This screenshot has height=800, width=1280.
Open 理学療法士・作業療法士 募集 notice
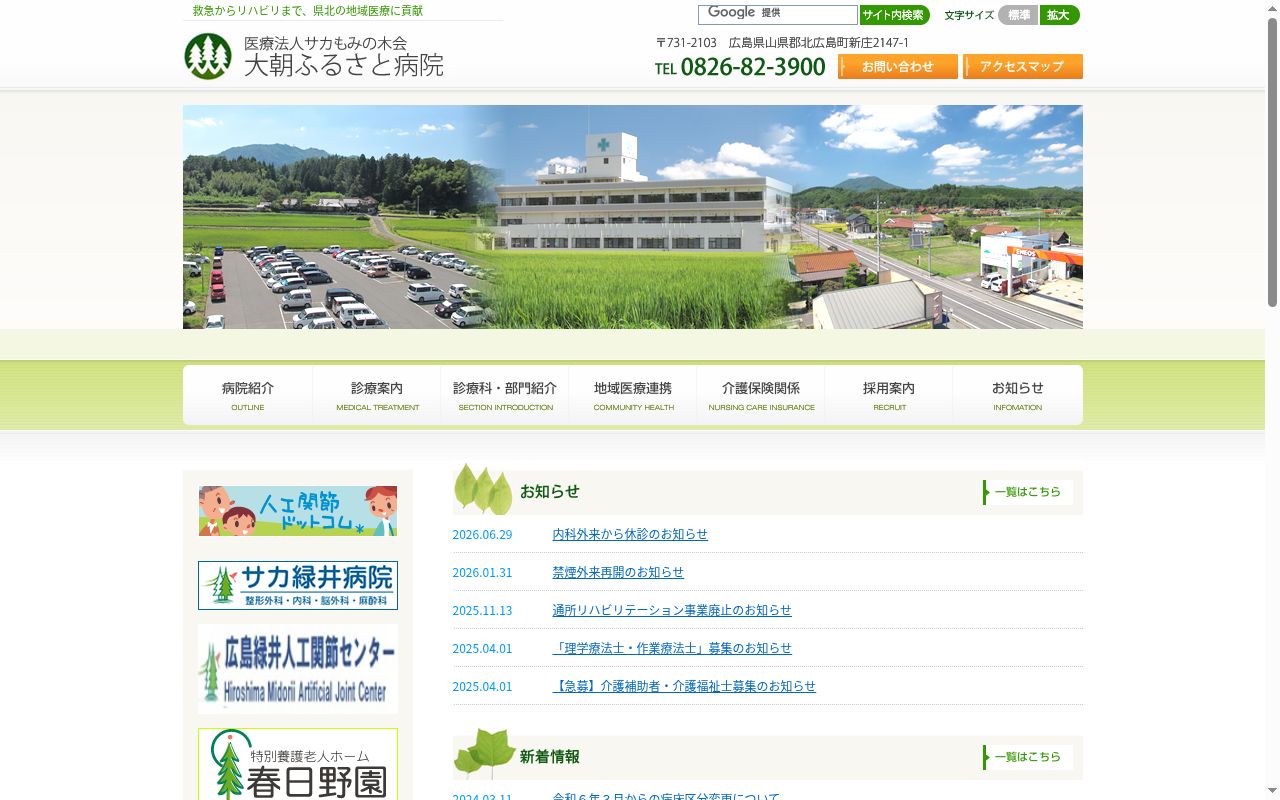[672, 648]
